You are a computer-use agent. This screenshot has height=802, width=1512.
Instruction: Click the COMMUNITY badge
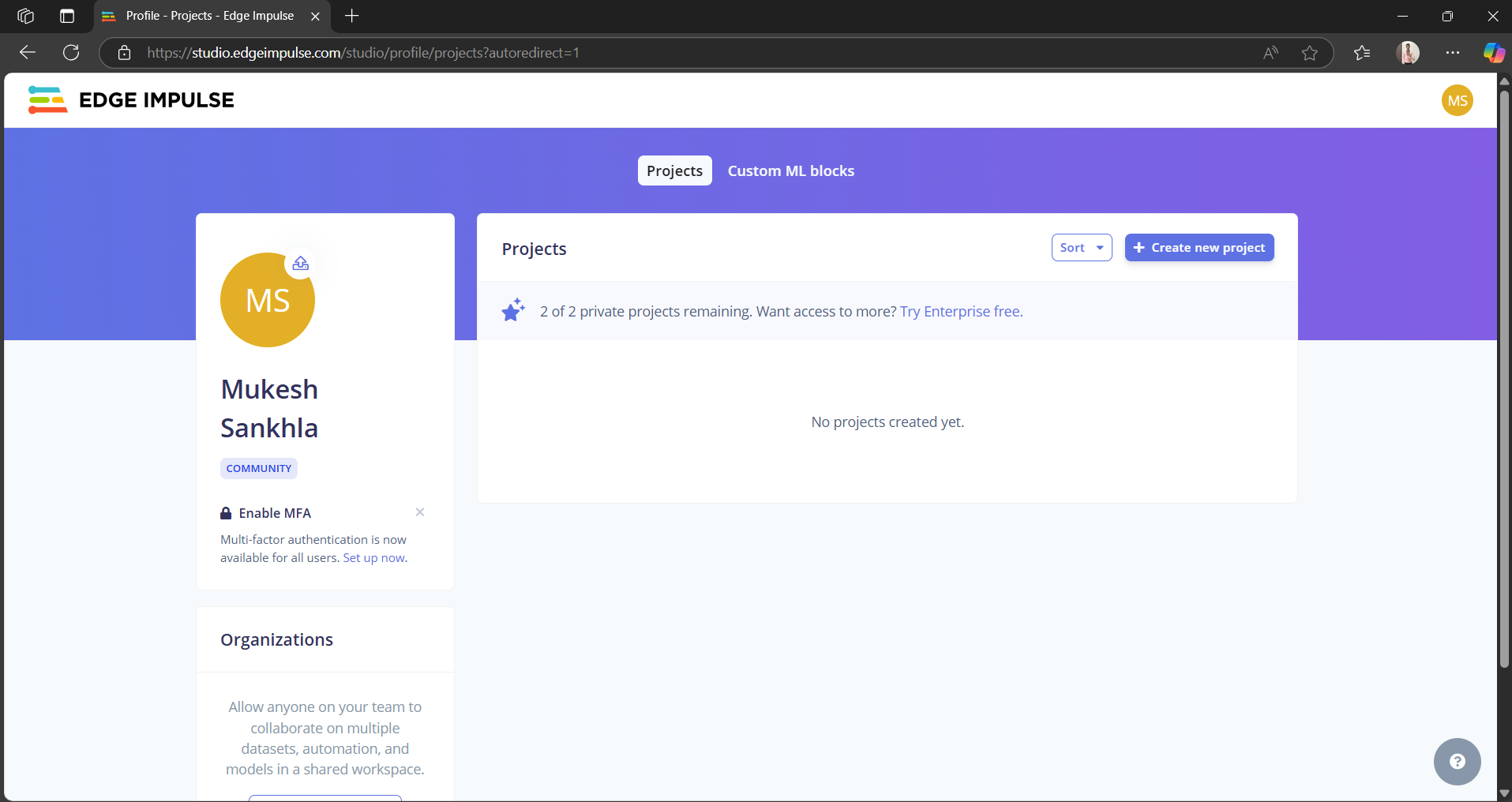(x=259, y=468)
